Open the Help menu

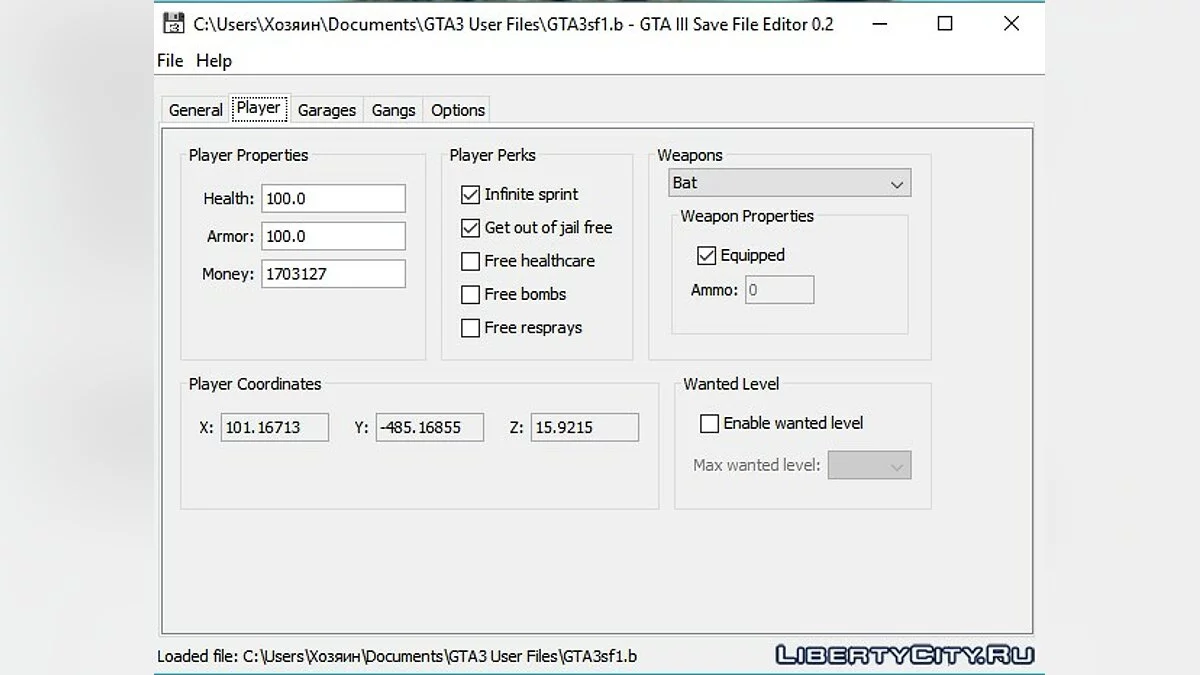pos(214,61)
